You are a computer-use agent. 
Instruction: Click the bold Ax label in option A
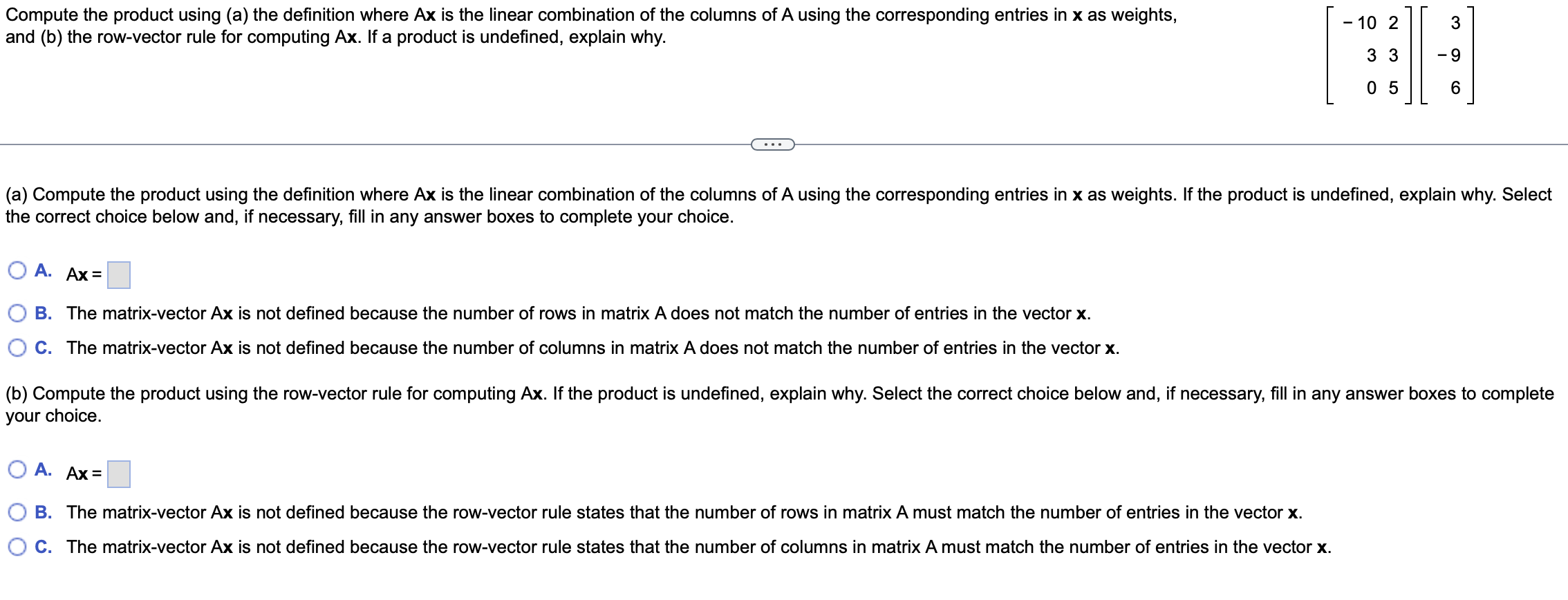pyautogui.click(x=76, y=273)
